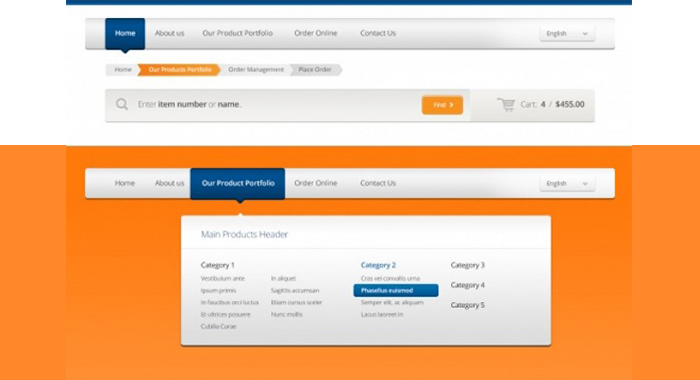This screenshot has width=700, height=380.
Task: Open About us in orange-section navbar
Action: point(169,183)
